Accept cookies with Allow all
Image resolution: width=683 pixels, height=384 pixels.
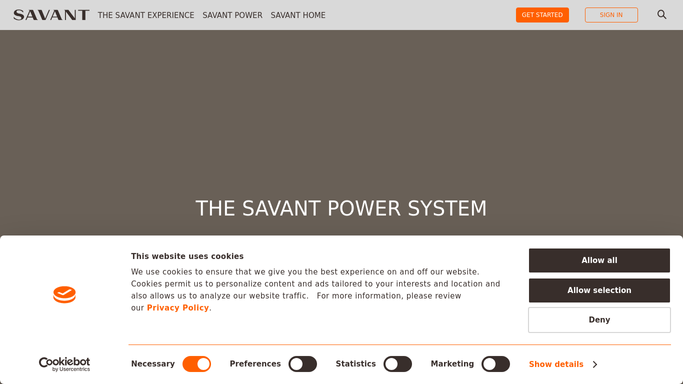[599, 260]
